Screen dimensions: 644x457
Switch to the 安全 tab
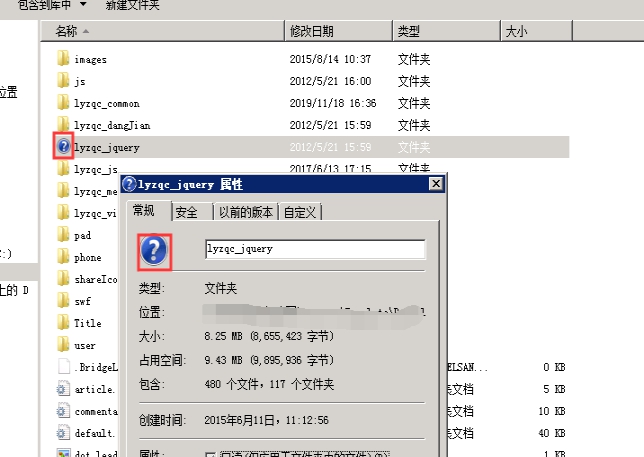tap(187, 212)
